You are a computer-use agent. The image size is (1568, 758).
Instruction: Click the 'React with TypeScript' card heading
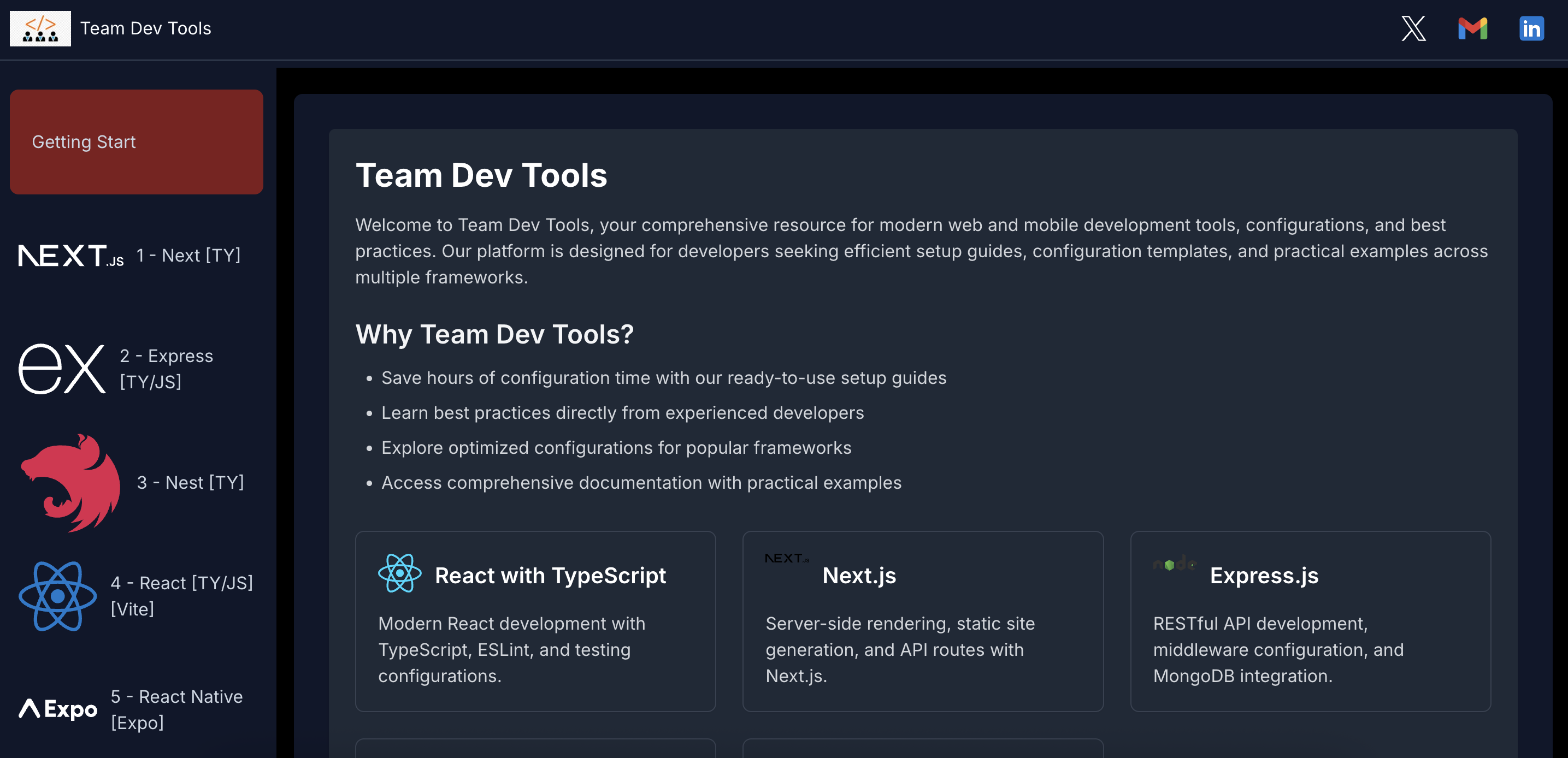(550, 576)
